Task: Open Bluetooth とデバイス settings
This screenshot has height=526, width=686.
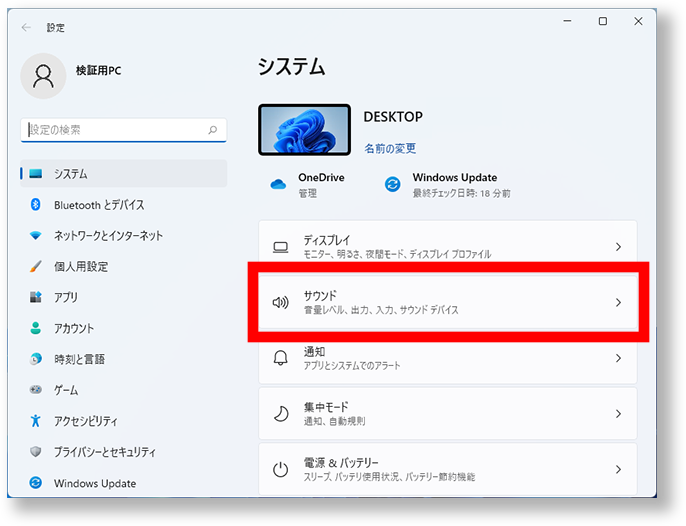Action: [x=124, y=204]
